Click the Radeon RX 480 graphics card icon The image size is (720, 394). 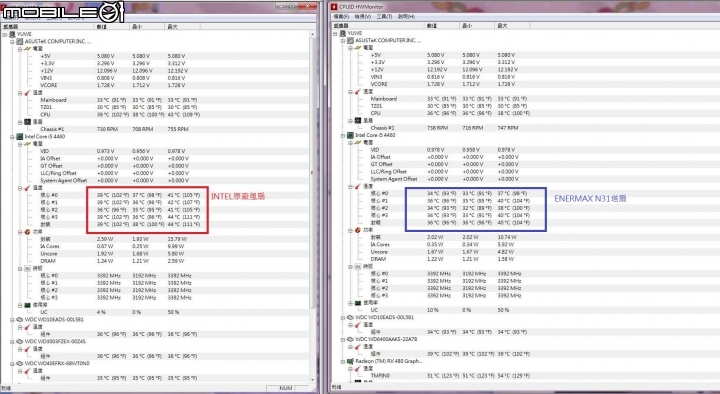[x=350, y=361]
